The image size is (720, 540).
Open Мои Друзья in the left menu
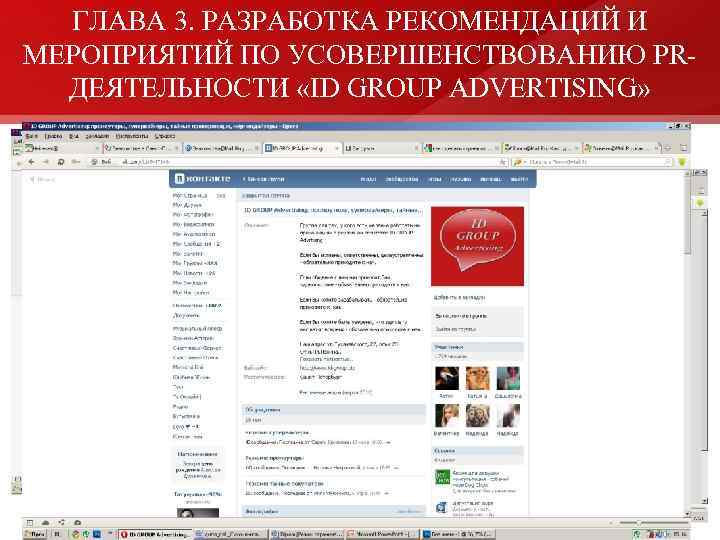(187, 205)
